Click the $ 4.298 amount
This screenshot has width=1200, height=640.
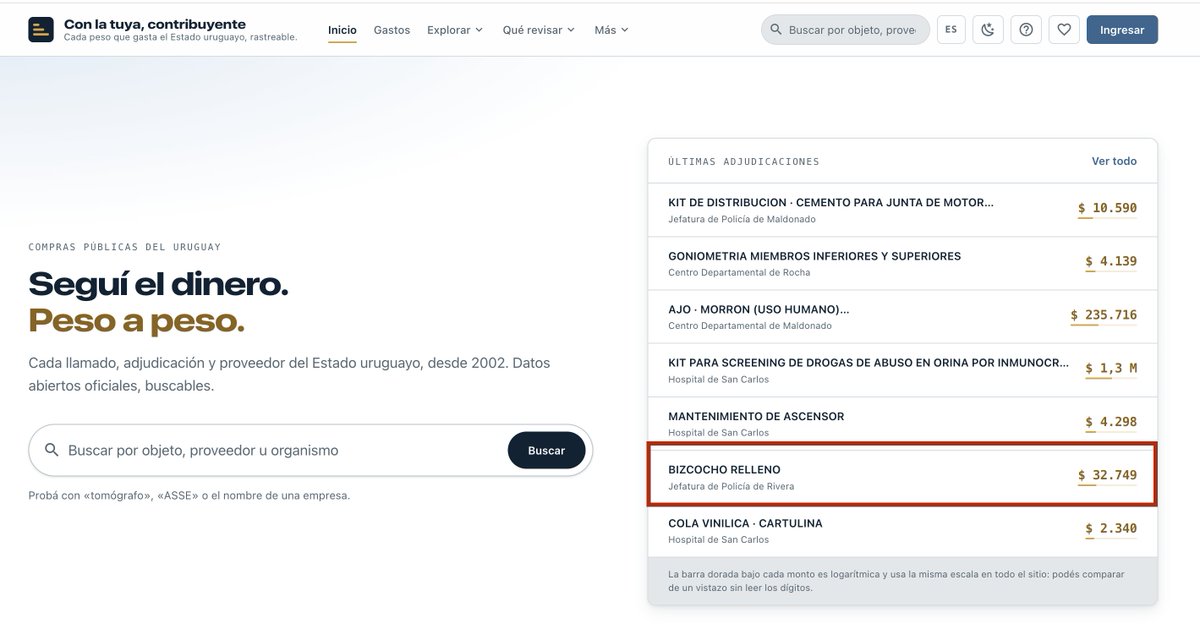(1111, 422)
